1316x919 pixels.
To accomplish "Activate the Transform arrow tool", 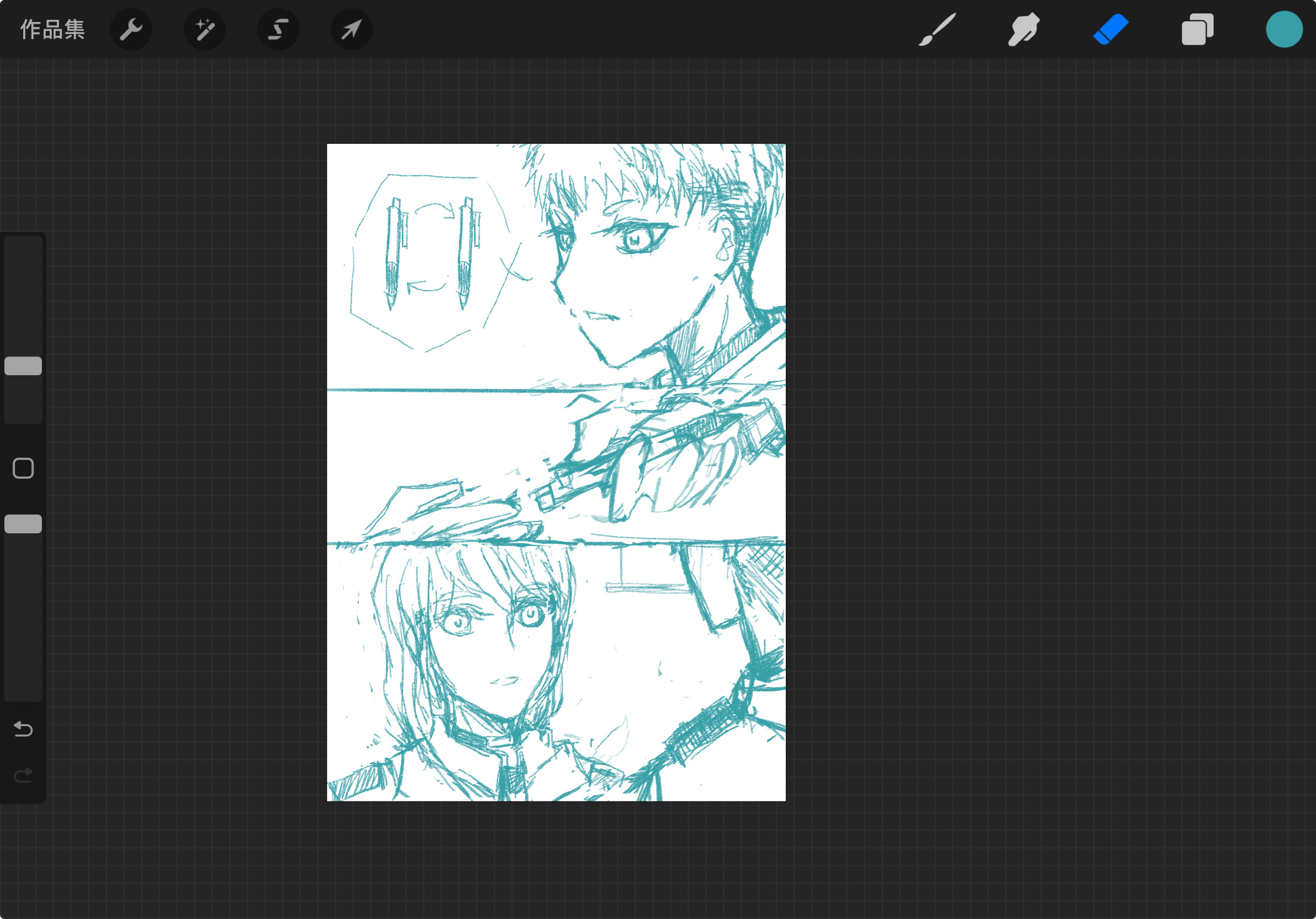I will click(352, 29).
